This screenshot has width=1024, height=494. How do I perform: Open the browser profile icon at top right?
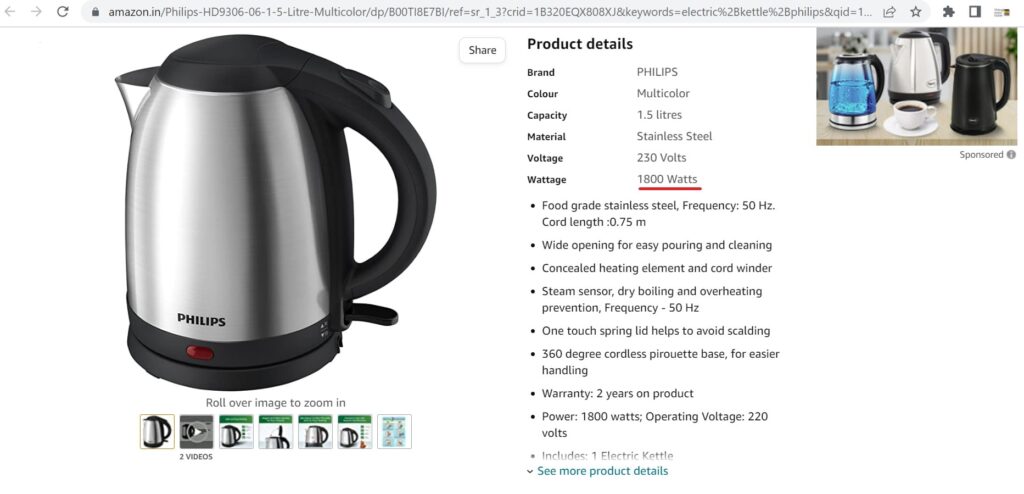click(1002, 12)
